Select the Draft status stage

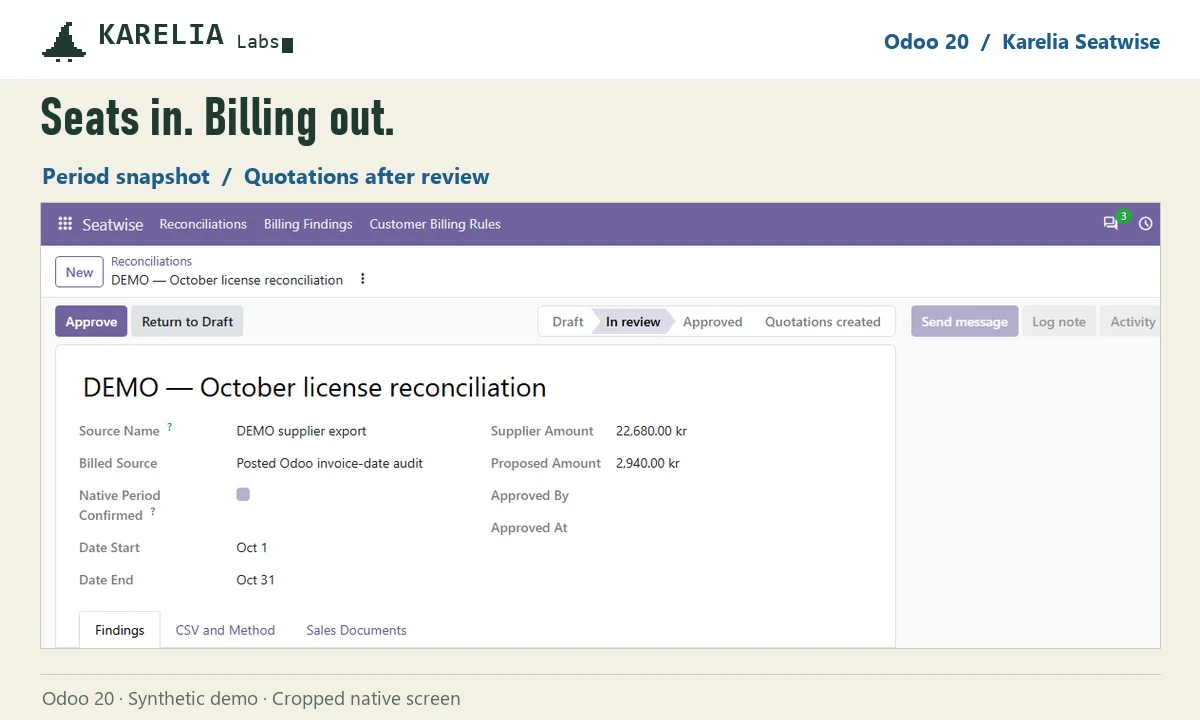(567, 321)
